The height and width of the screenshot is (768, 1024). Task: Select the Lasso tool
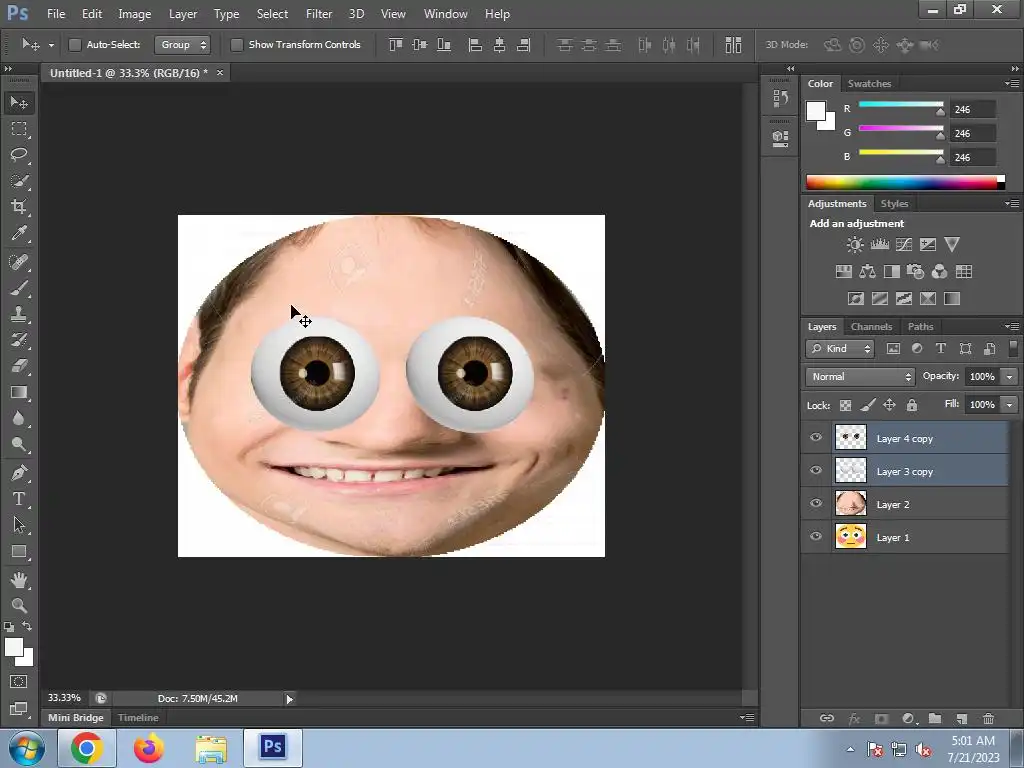tap(19, 155)
